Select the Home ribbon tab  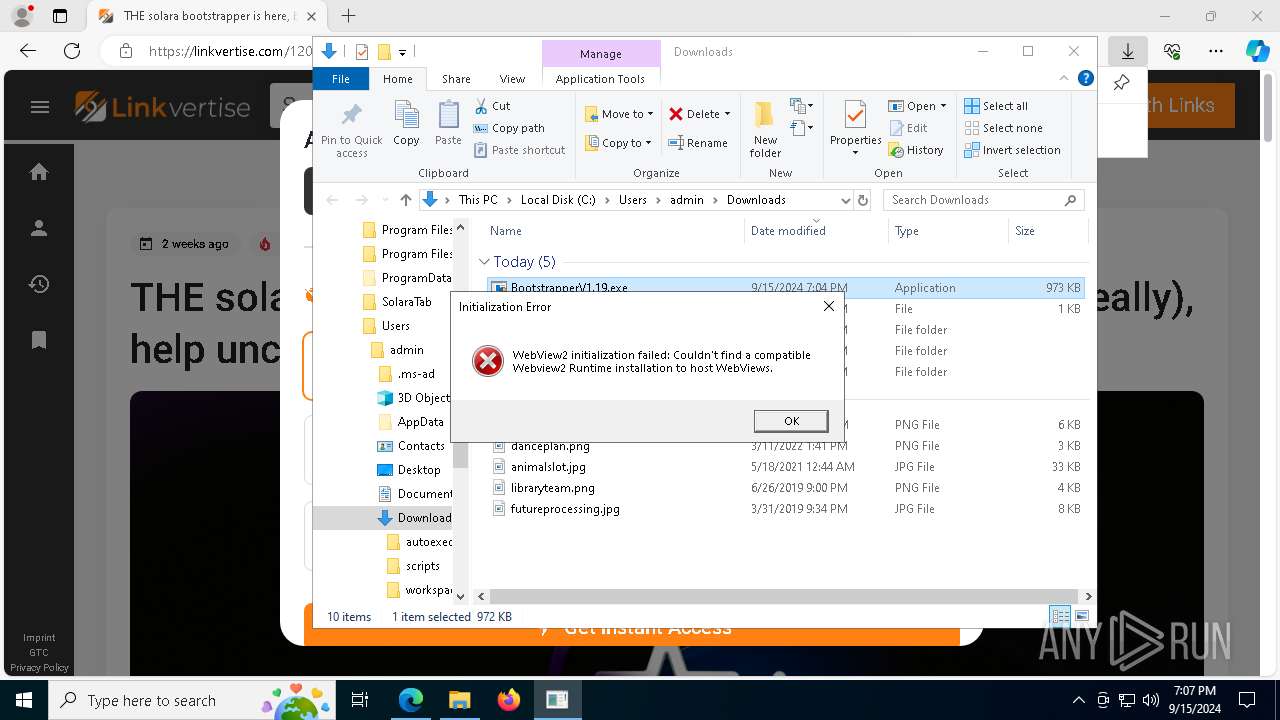pyautogui.click(x=397, y=79)
